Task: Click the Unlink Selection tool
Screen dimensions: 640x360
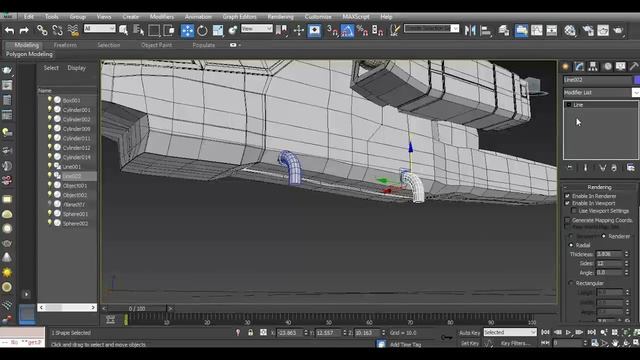Action: click(x=58, y=30)
